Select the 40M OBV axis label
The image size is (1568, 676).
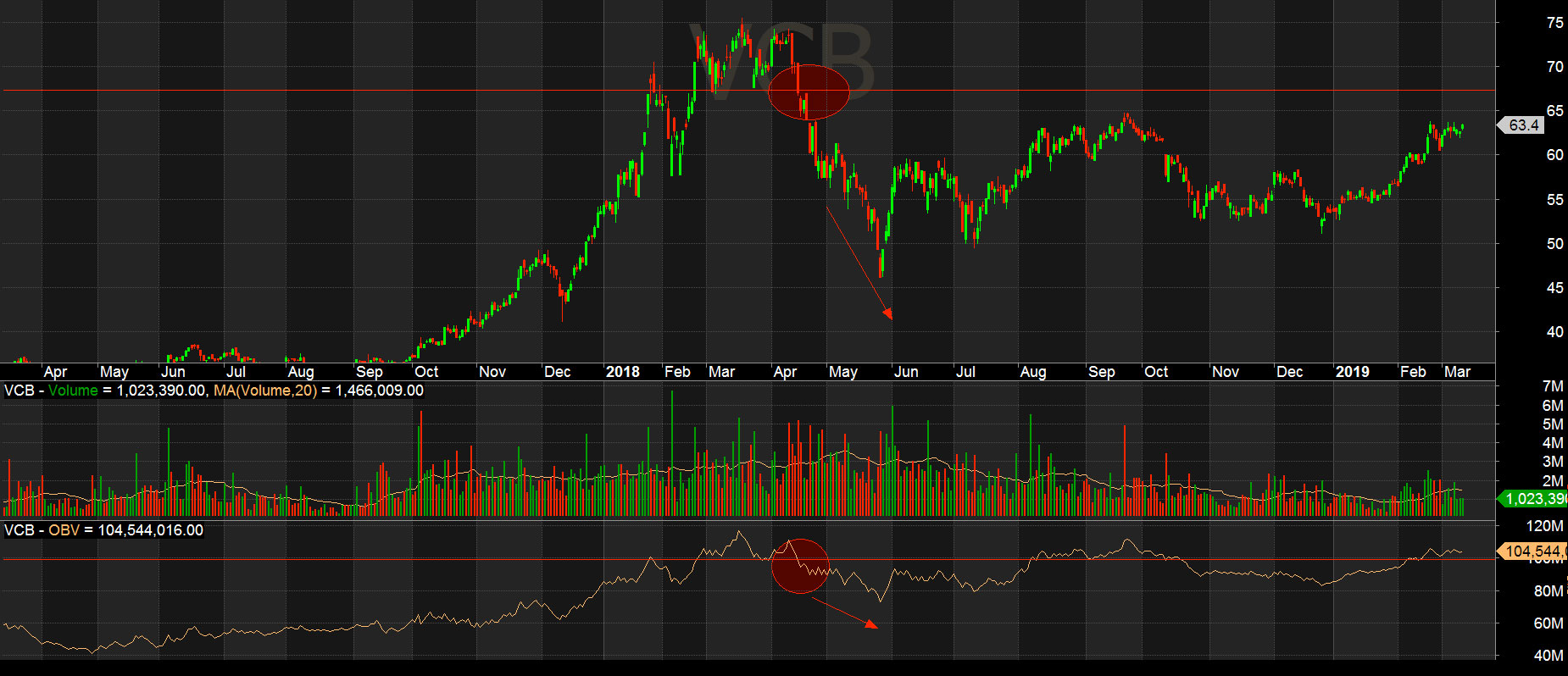pyautogui.click(x=1549, y=656)
